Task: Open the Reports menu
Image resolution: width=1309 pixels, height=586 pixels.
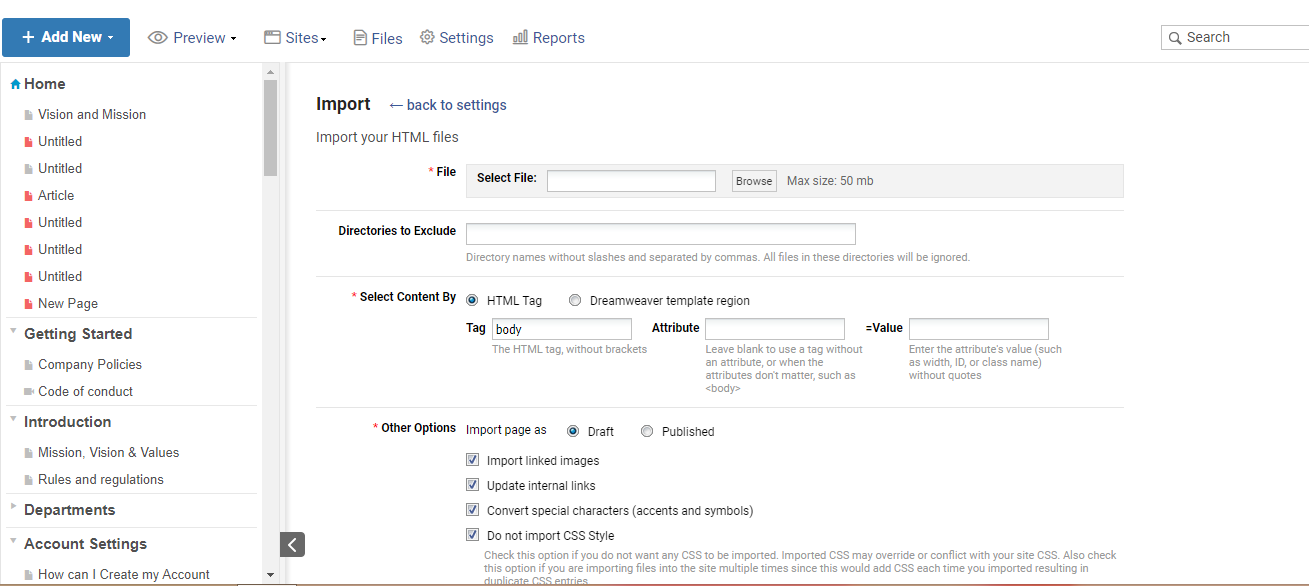Action: (549, 37)
